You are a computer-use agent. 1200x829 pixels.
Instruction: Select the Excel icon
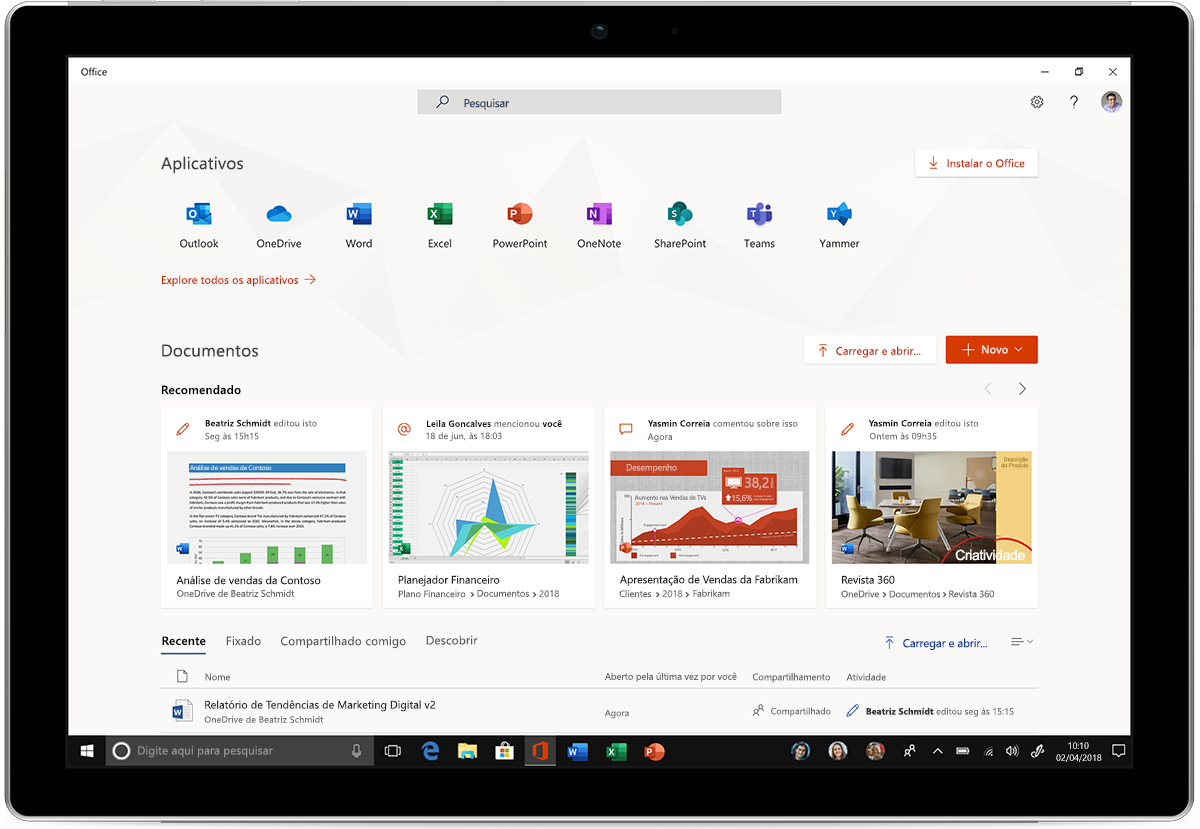439,215
